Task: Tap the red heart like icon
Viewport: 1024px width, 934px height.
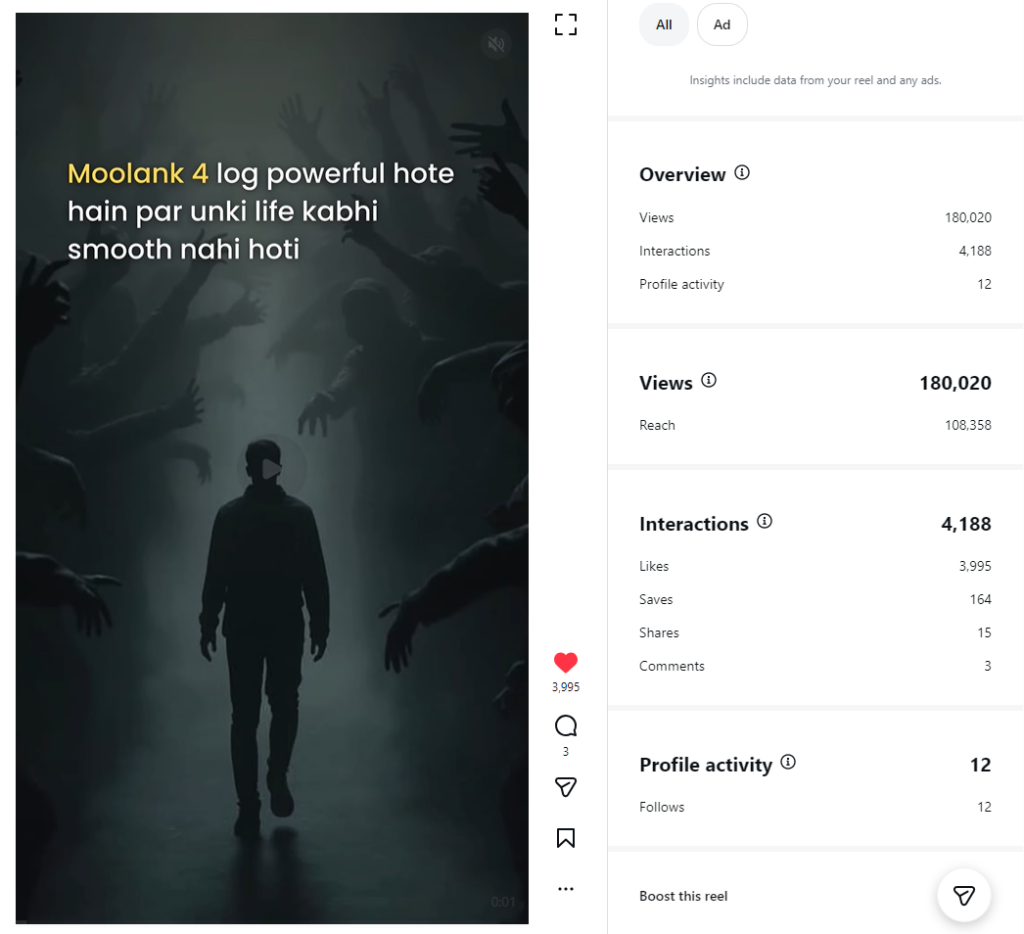Action: click(x=565, y=662)
